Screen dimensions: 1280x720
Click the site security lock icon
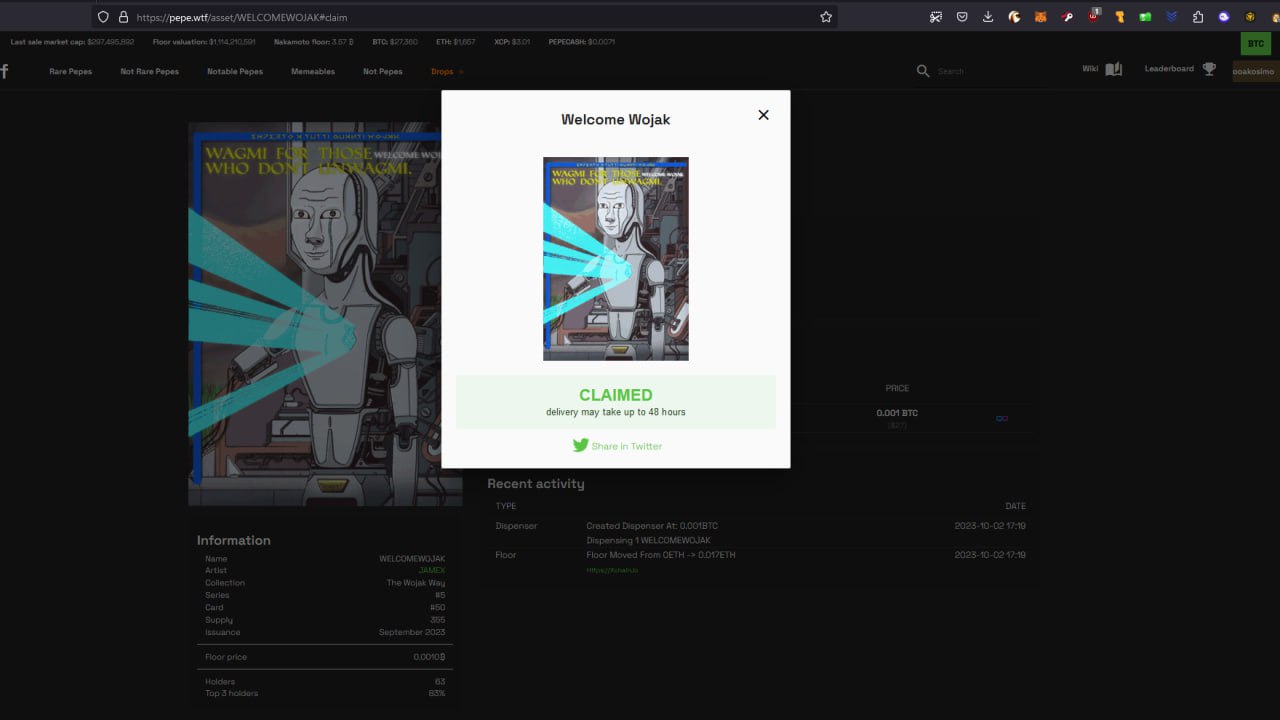pyautogui.click(x=123, y=17)
